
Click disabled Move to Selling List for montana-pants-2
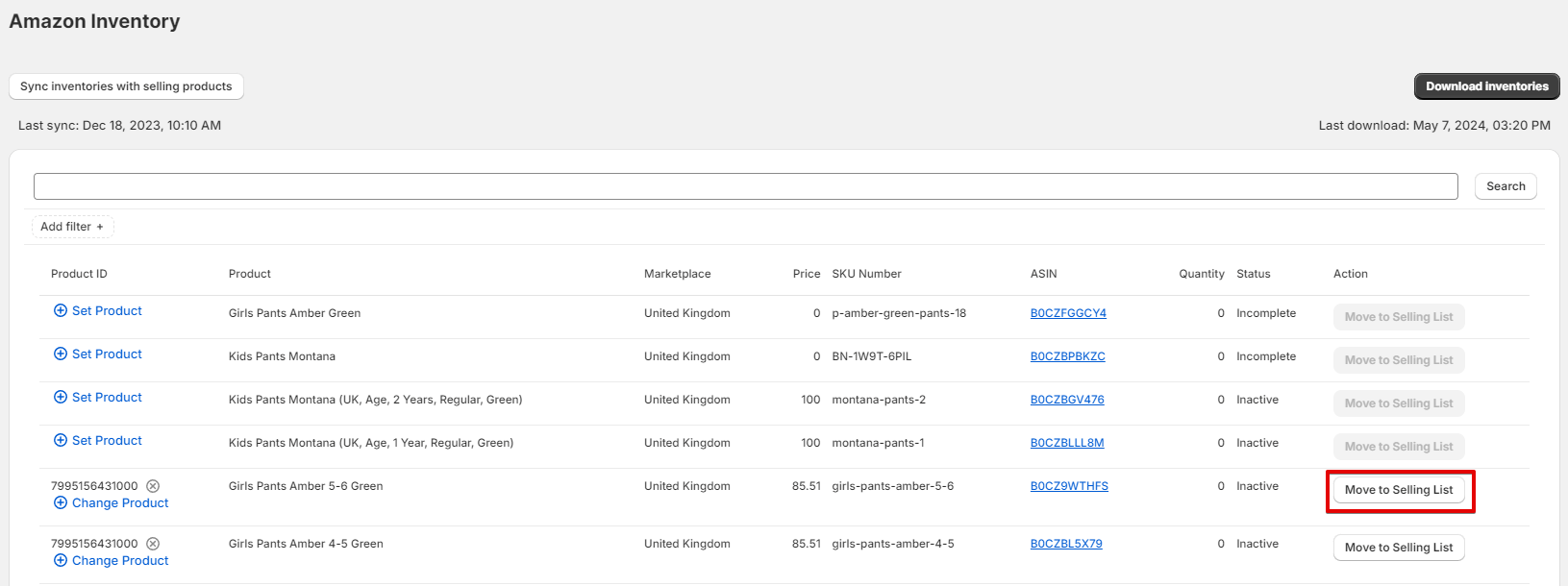(x=1399, y=403)
